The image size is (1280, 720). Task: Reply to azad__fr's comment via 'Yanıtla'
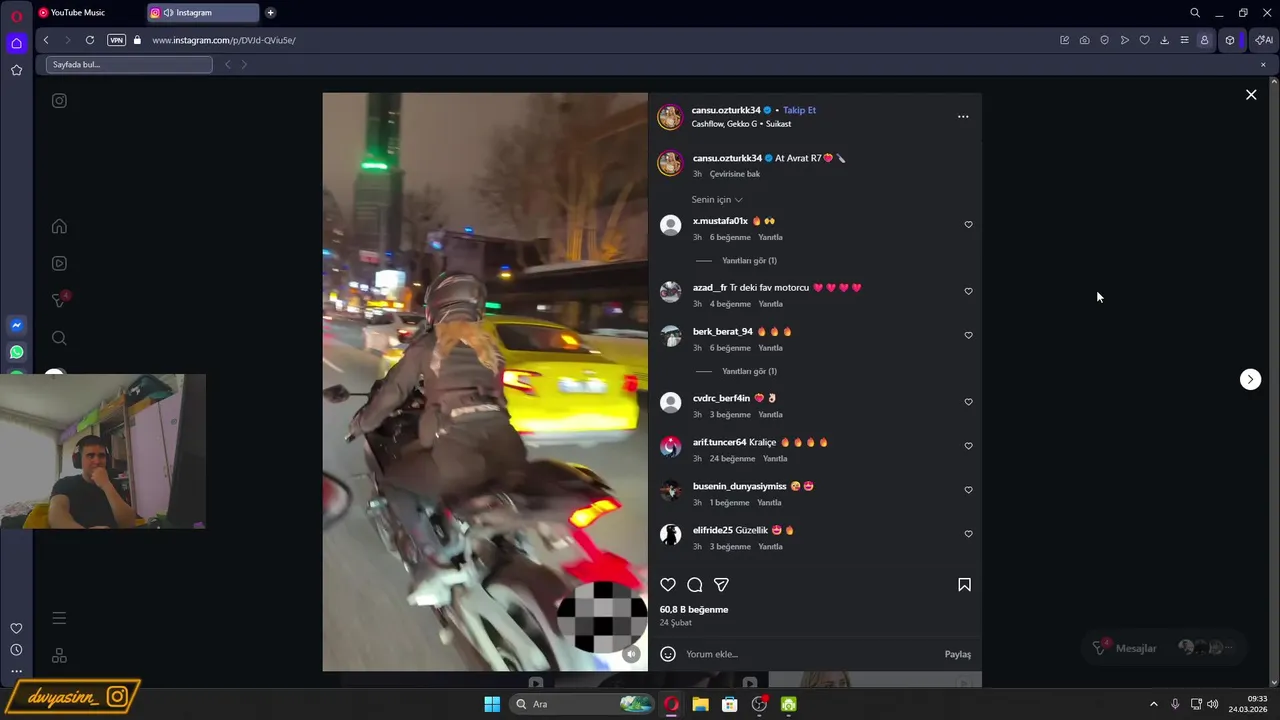770,304
